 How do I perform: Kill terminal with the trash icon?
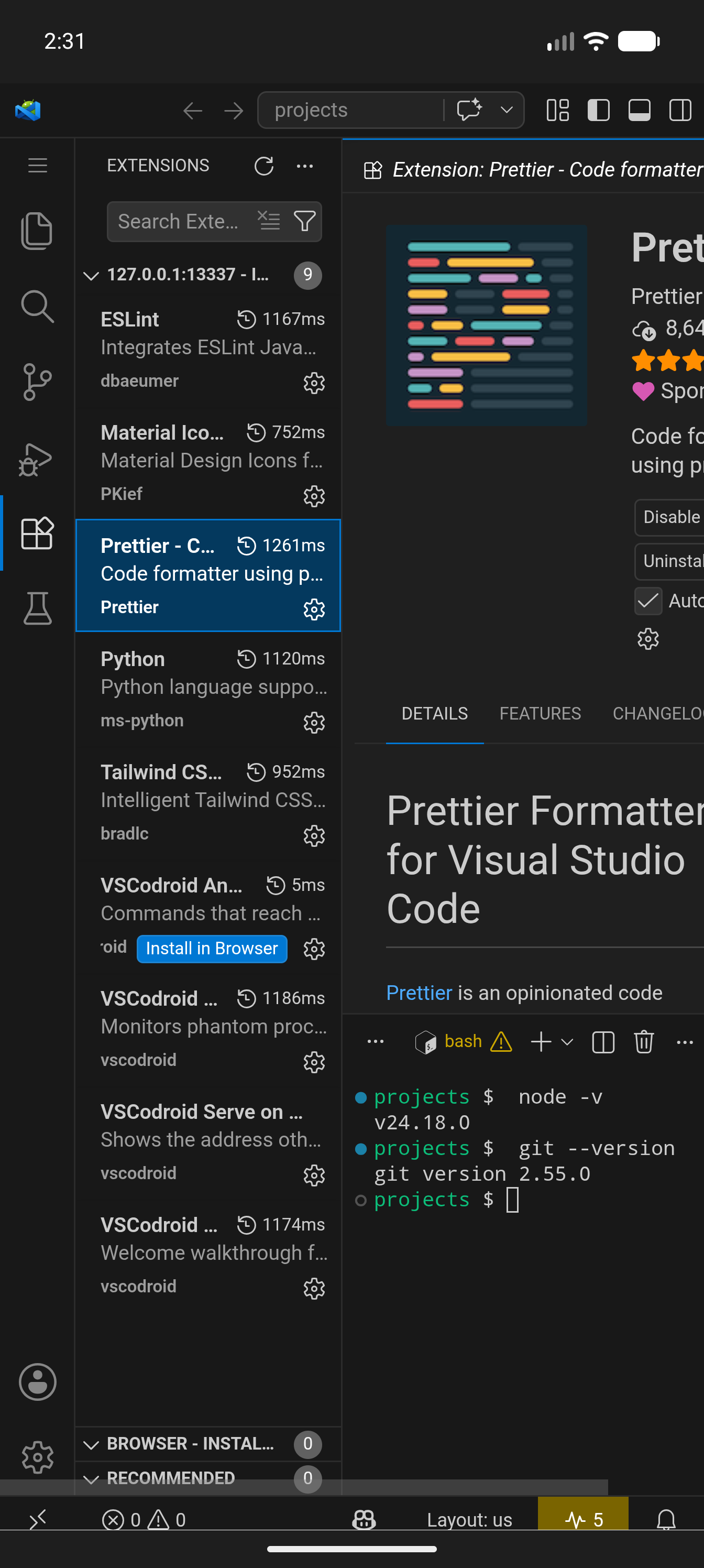tap(643, 1041)
